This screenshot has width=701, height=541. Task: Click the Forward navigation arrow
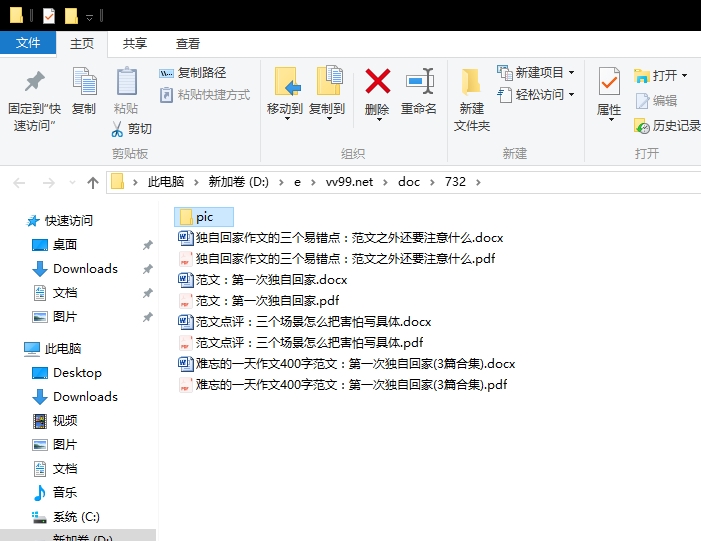coord(48,182)
